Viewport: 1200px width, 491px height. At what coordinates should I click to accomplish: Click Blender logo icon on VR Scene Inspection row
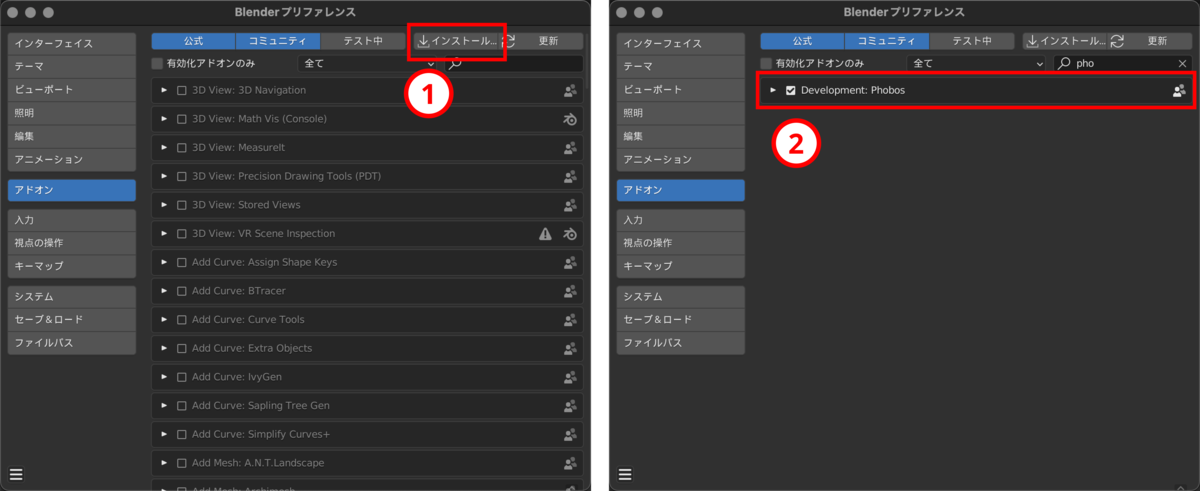(x=570, y=233)
